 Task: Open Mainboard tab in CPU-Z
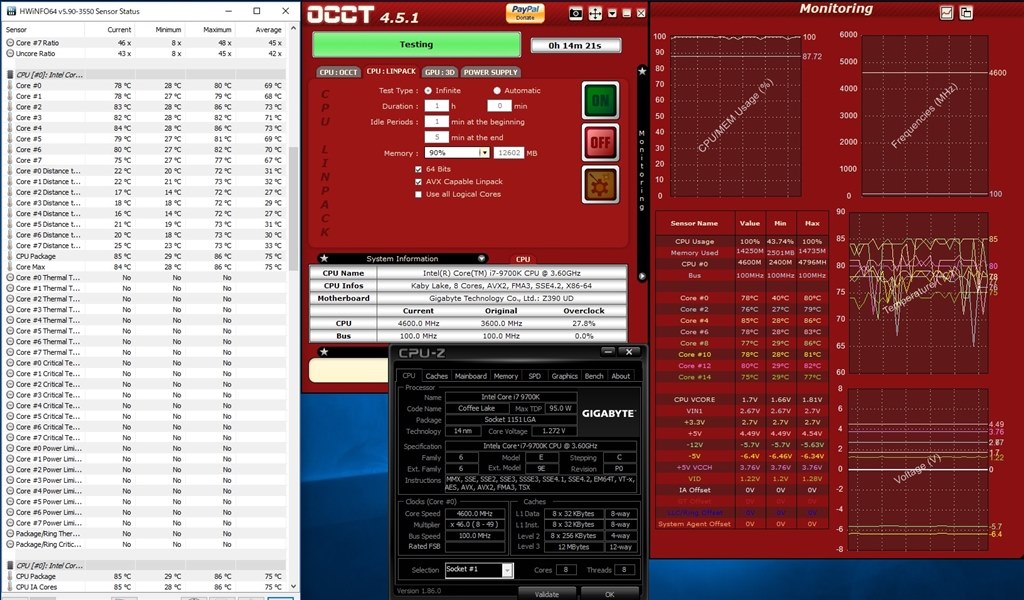point(470,376)
